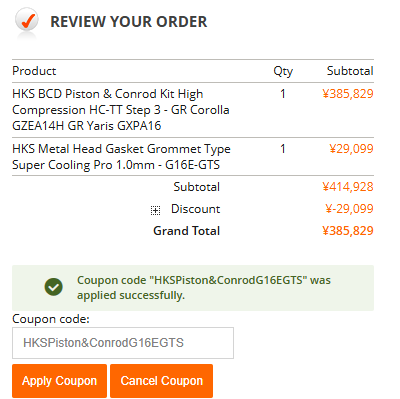Click the Apply Coupon button

[x=59, y=381]
